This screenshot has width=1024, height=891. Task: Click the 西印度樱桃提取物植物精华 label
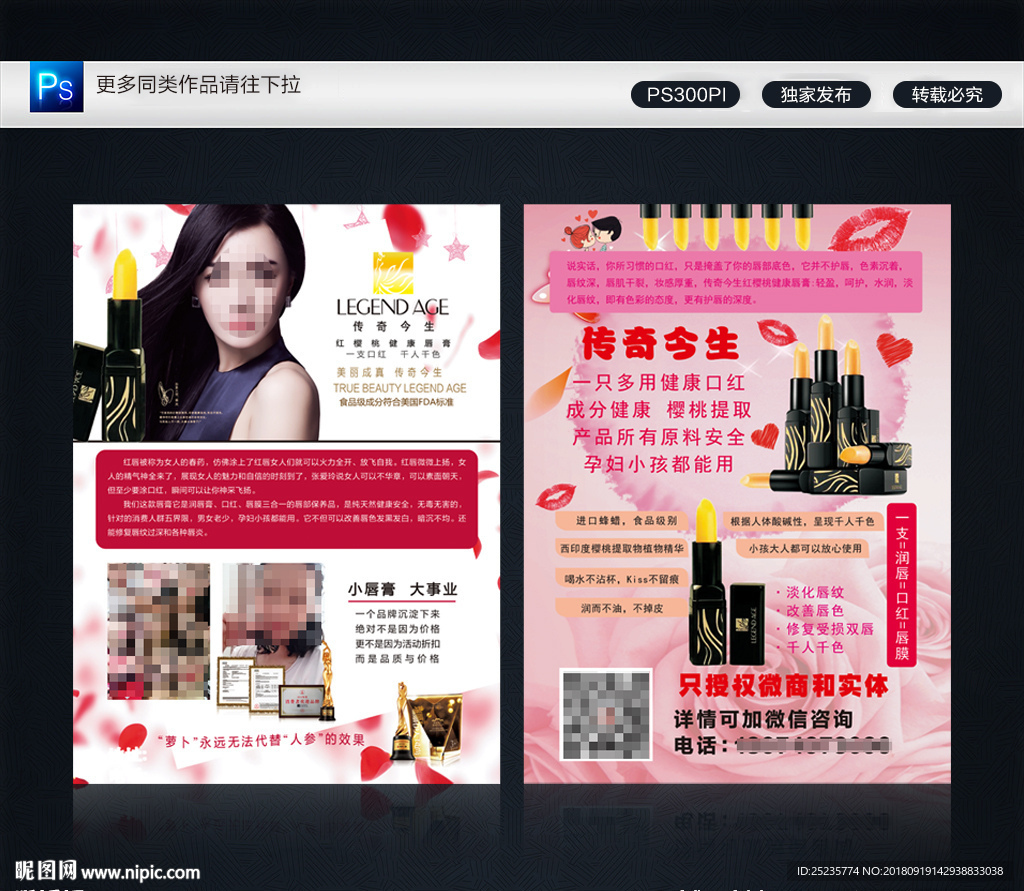point(622,549)
